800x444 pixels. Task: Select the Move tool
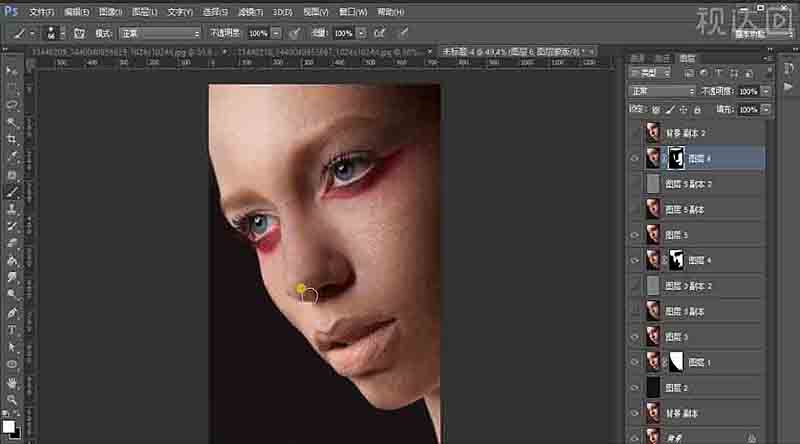coord(12,70)
